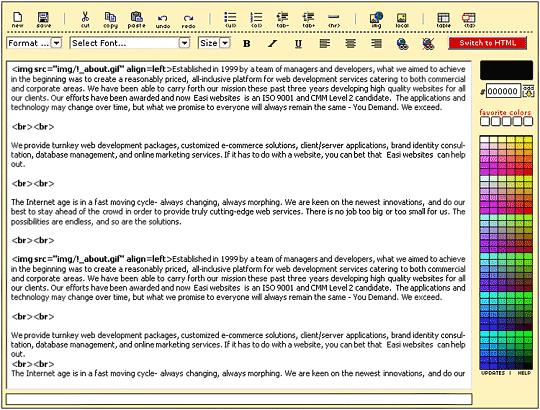Decrease indent with the tab- icon
This screenshot has height=410, width=540.
pos(282,20)
